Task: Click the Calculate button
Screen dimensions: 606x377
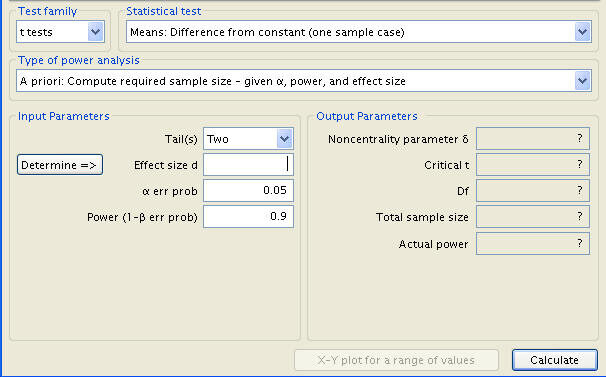Action: tap(555, 360)
